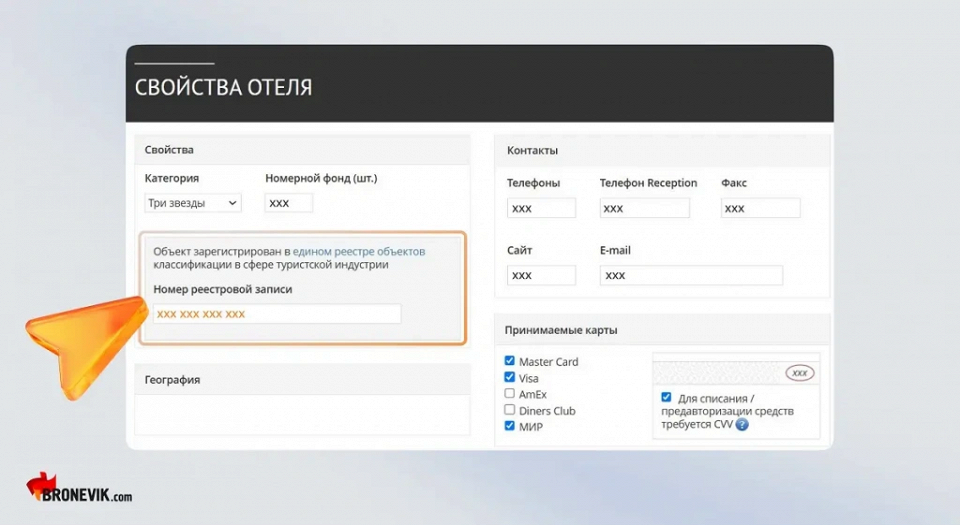Click the circled XXX CVV code on card
This screenshot has height=525, width=960.
tap(799, 373)
